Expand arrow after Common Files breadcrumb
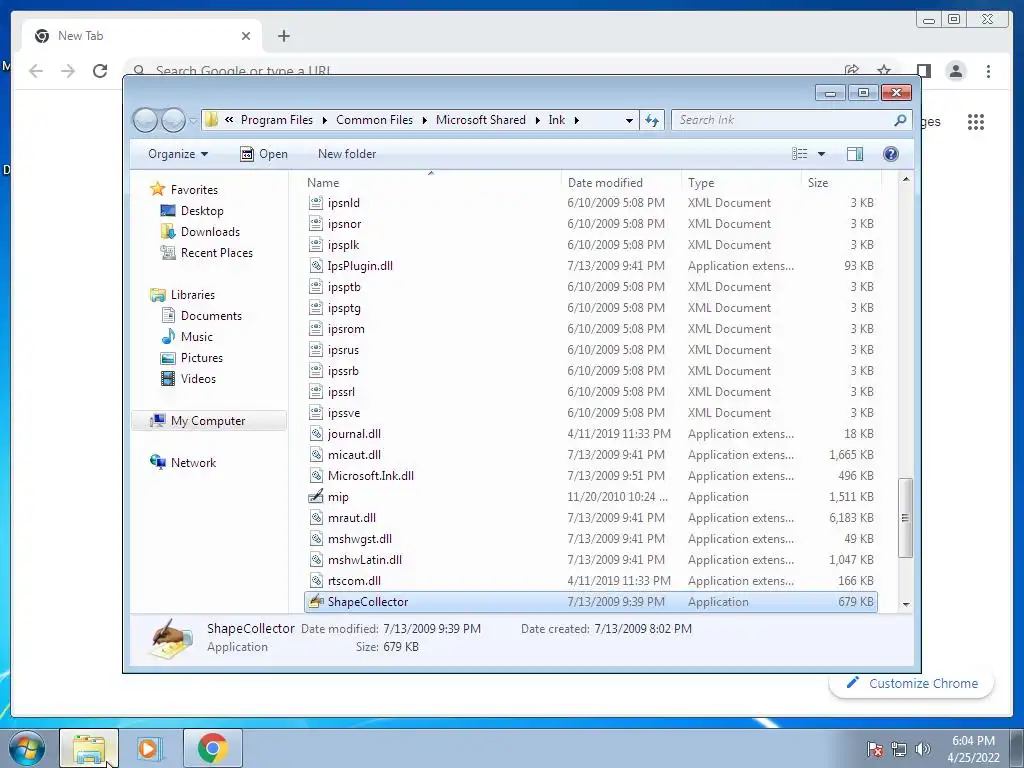The image size is (1024, 768). pos(424,120)
